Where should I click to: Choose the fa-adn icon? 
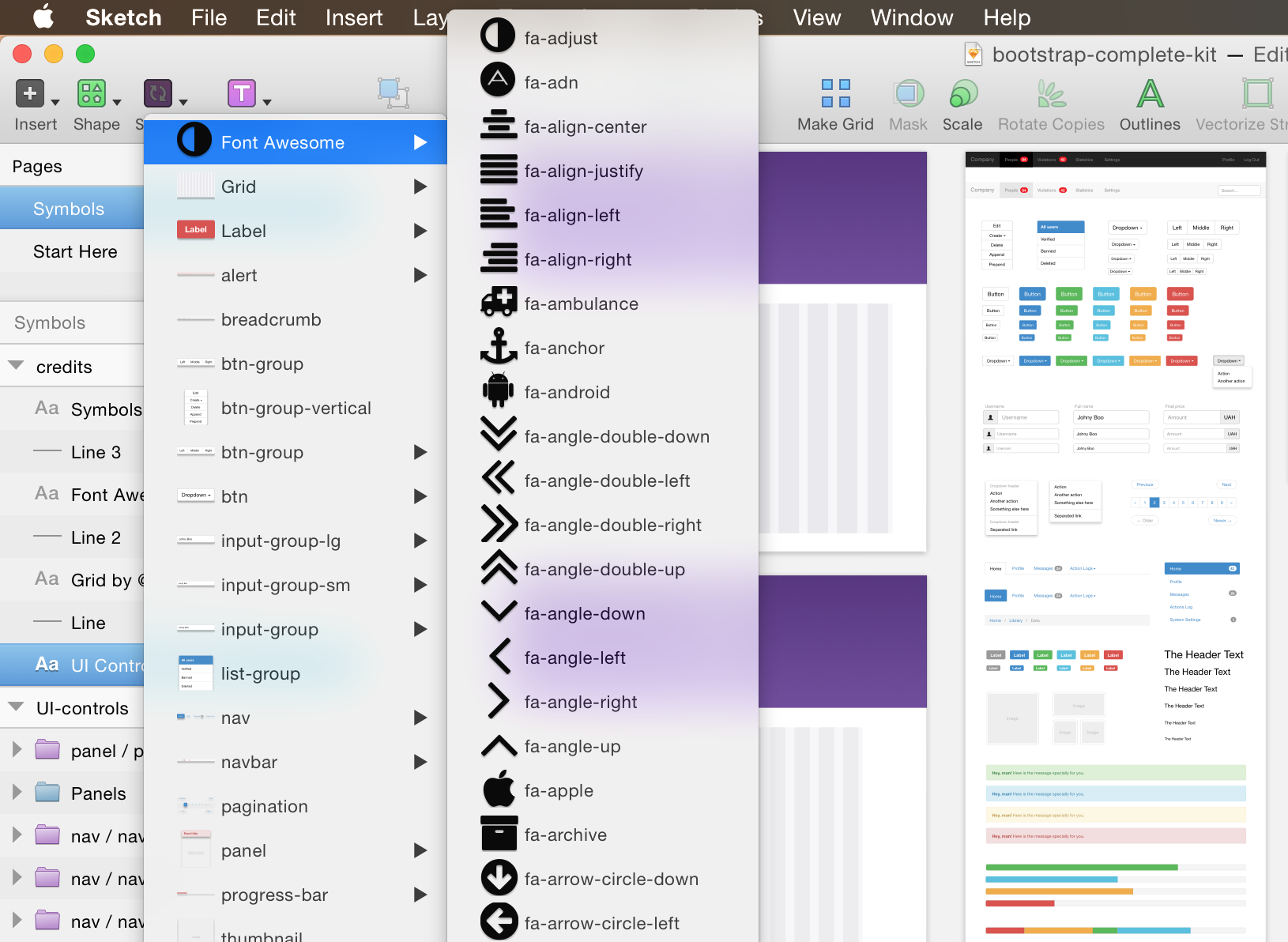pos(603,82)
